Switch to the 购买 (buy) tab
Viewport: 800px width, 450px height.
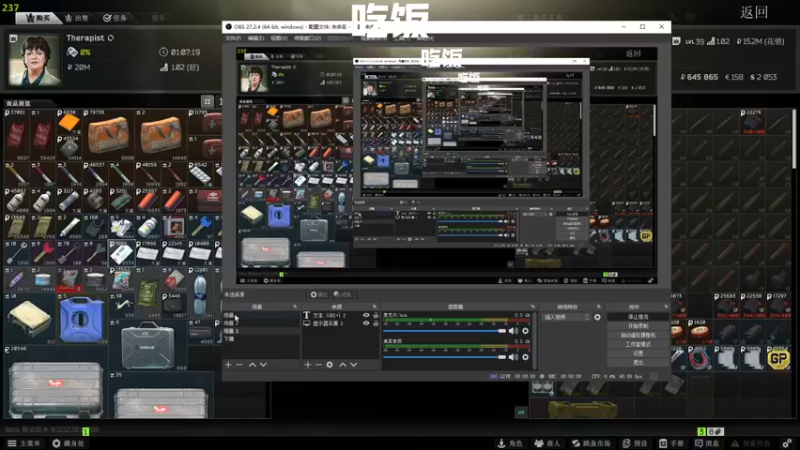pos(37,18)
